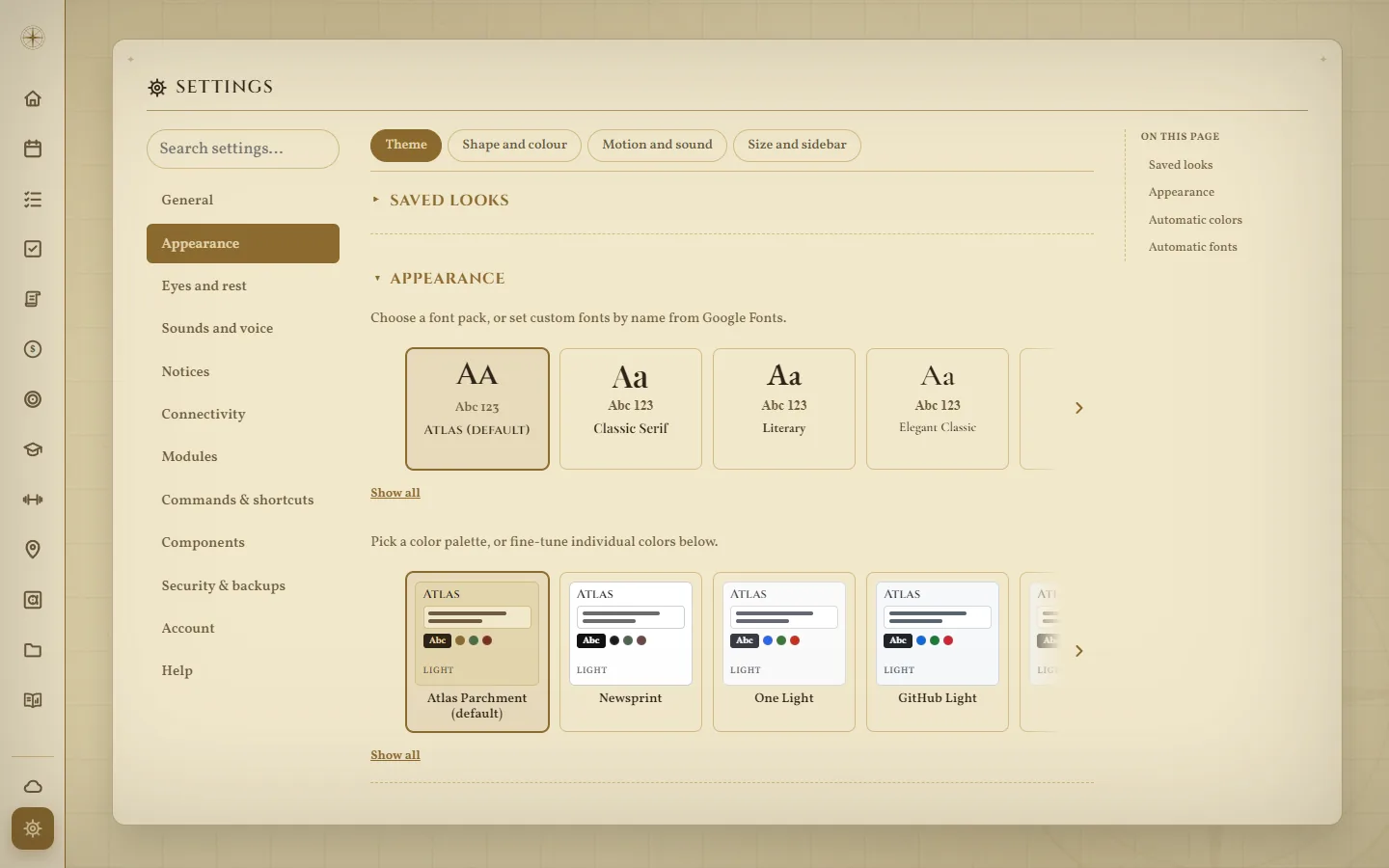
Task: Open Security & backups settings
Action: point(243,586)
